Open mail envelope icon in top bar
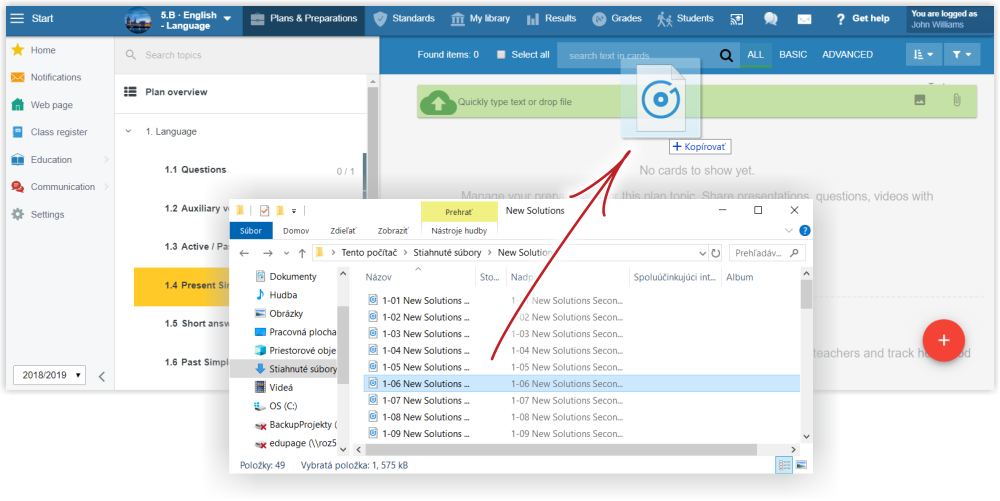 coord(804,19)
